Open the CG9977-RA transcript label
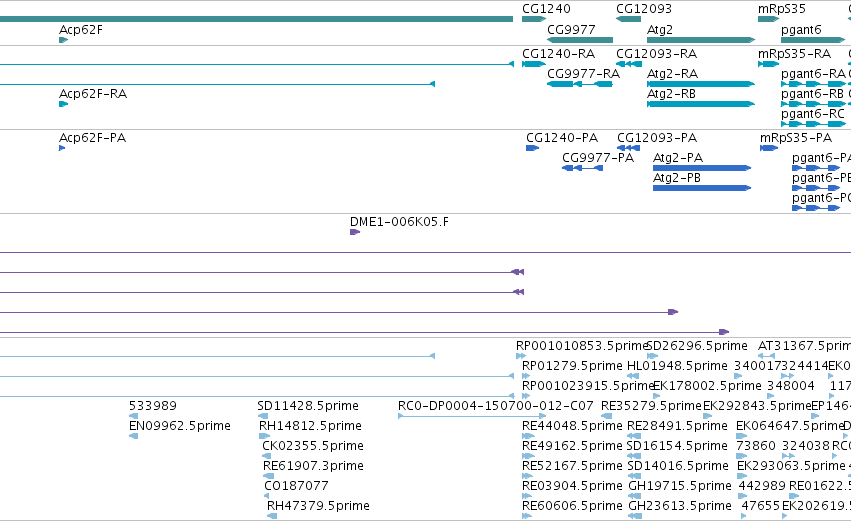 [x=583, y=74]
